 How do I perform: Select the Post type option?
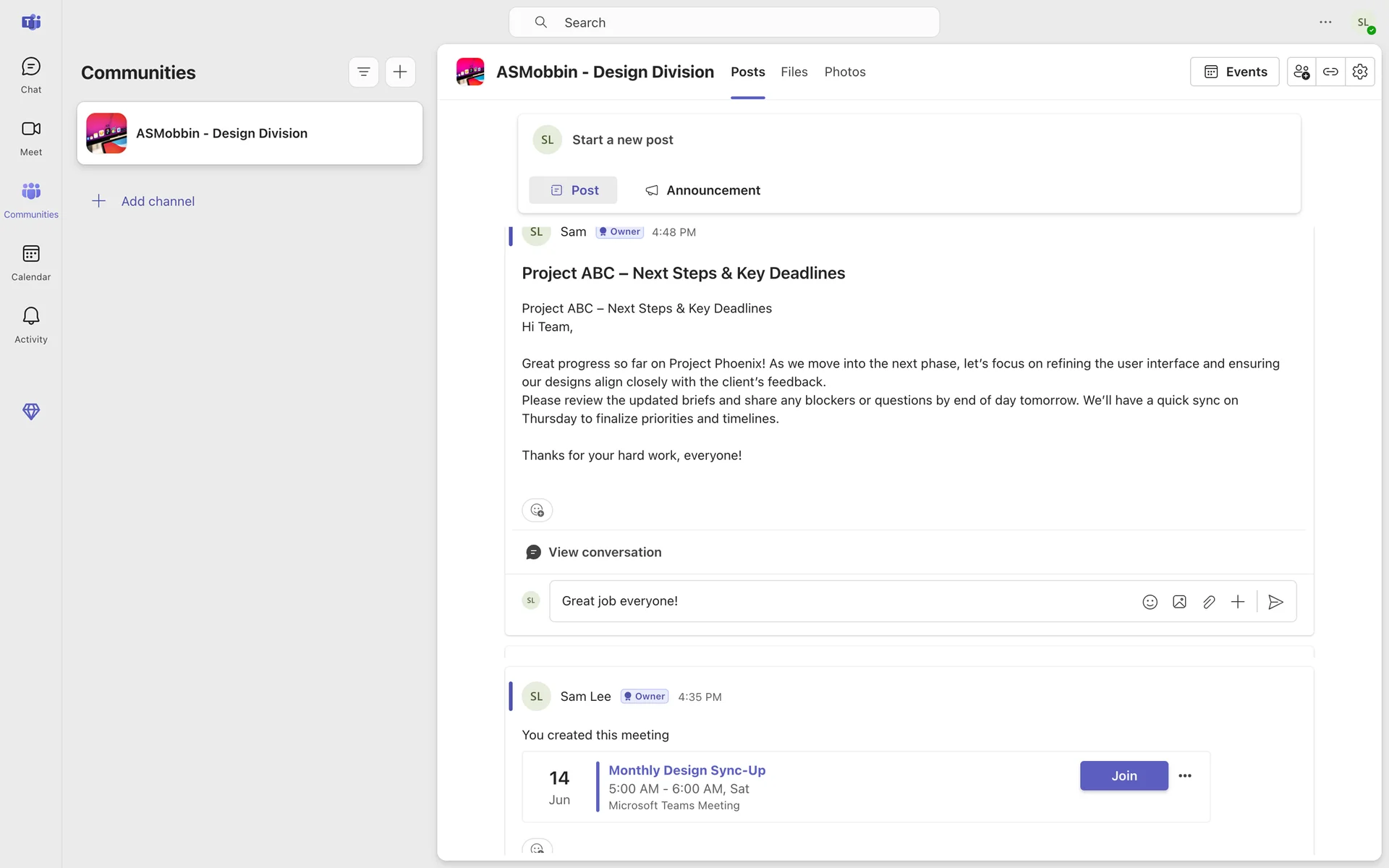[573, 190]
